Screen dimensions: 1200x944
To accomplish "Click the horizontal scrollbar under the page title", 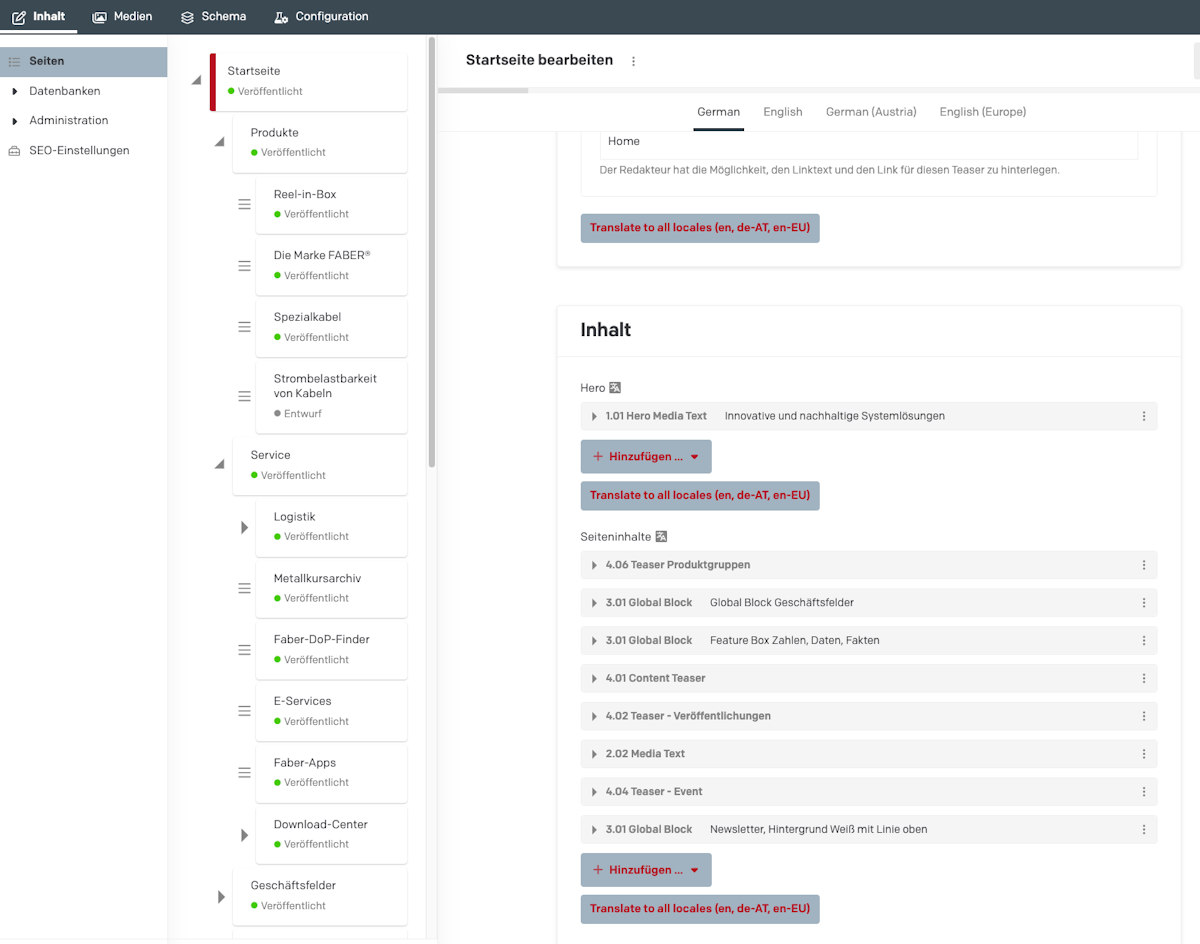I will point(483,90).
